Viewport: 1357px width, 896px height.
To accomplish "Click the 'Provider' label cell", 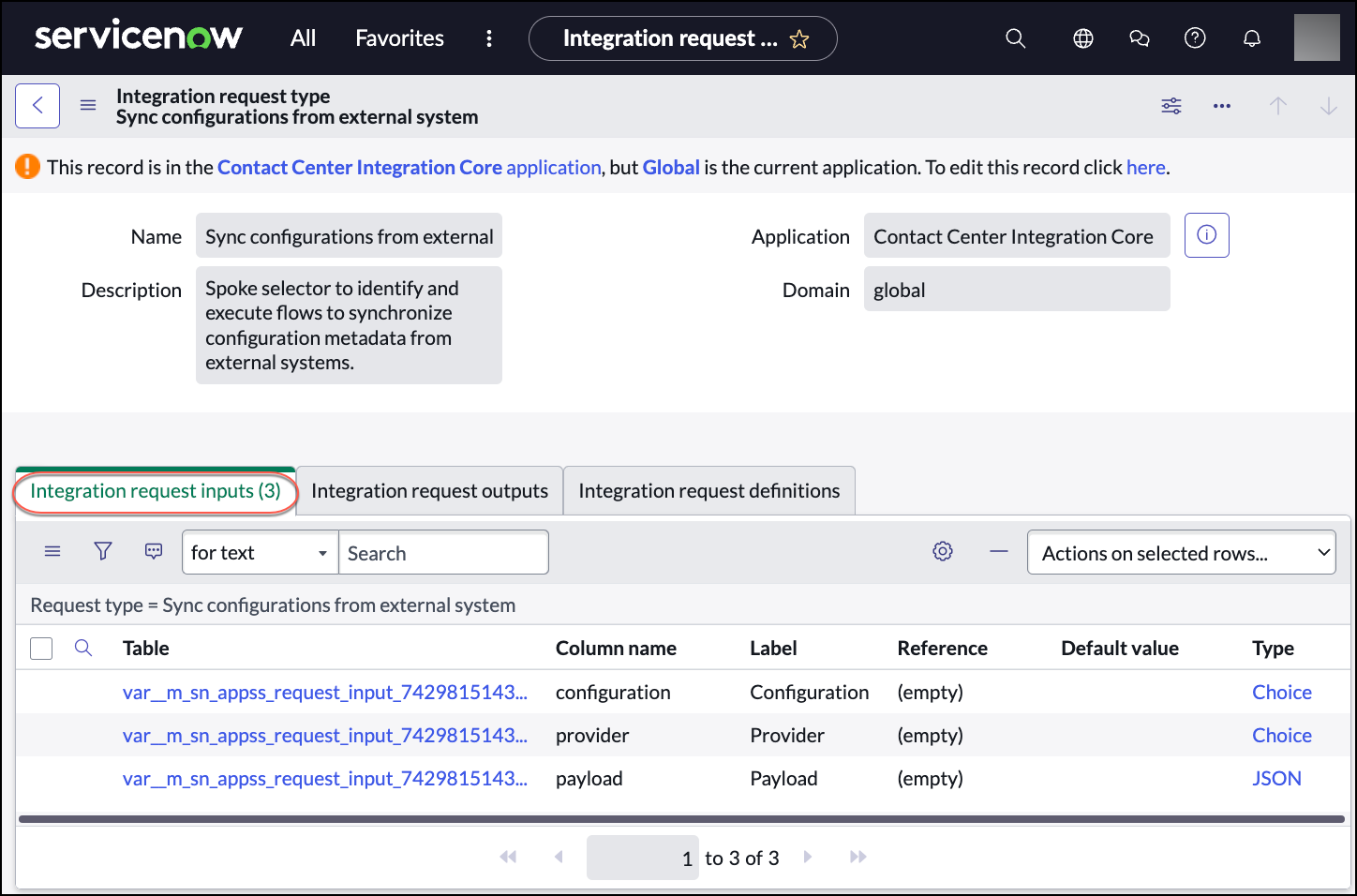I will tap(787, 735).
